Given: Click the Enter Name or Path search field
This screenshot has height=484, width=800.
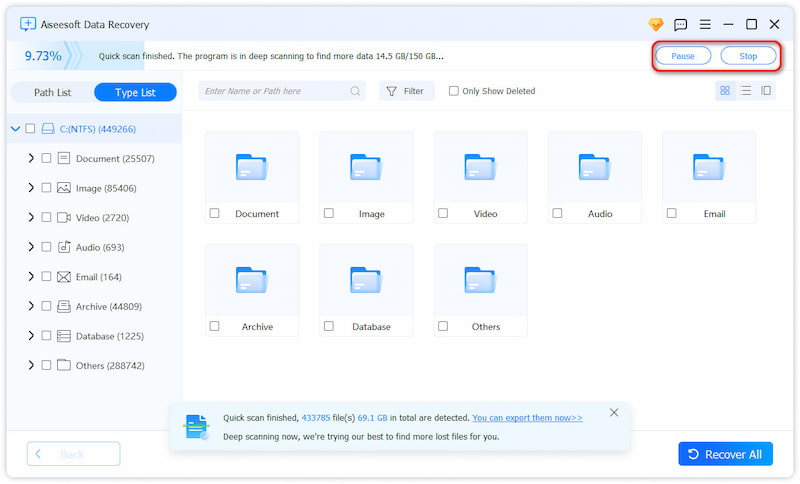Looking at the screenshot, I should pyautogui.click(x=275, y=91).
